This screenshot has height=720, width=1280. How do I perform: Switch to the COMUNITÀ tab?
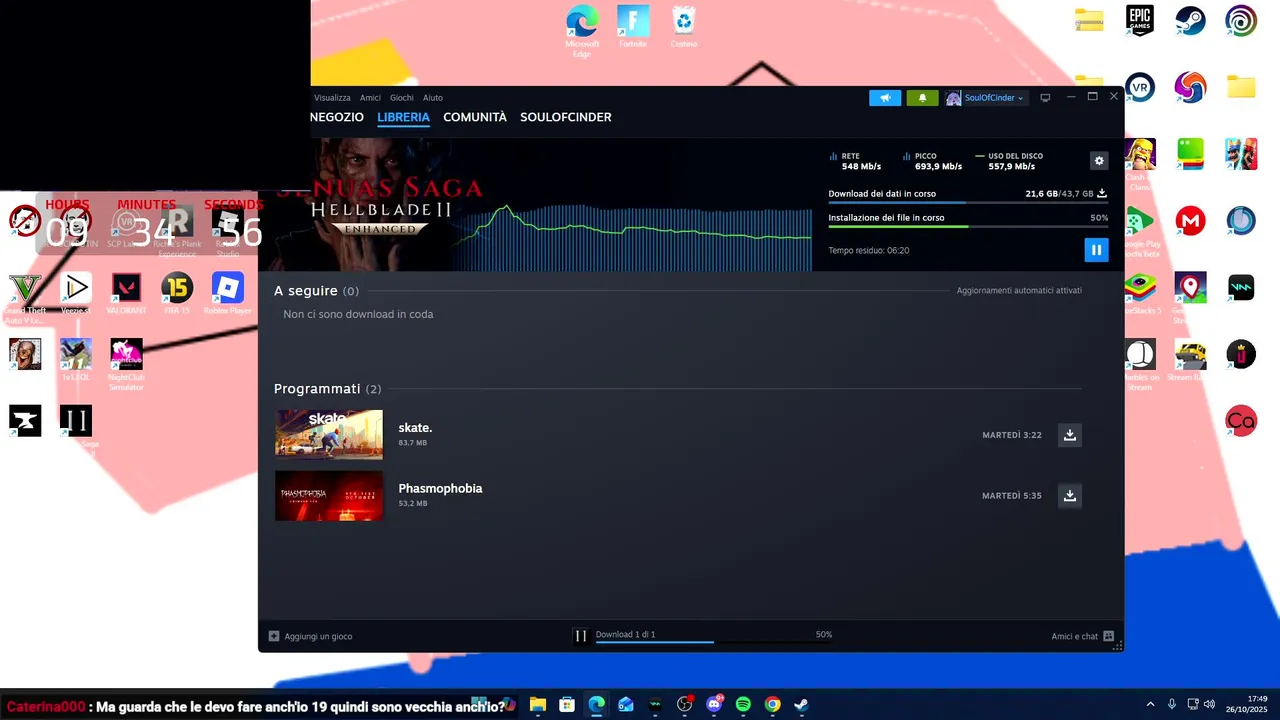coord(475,117)
